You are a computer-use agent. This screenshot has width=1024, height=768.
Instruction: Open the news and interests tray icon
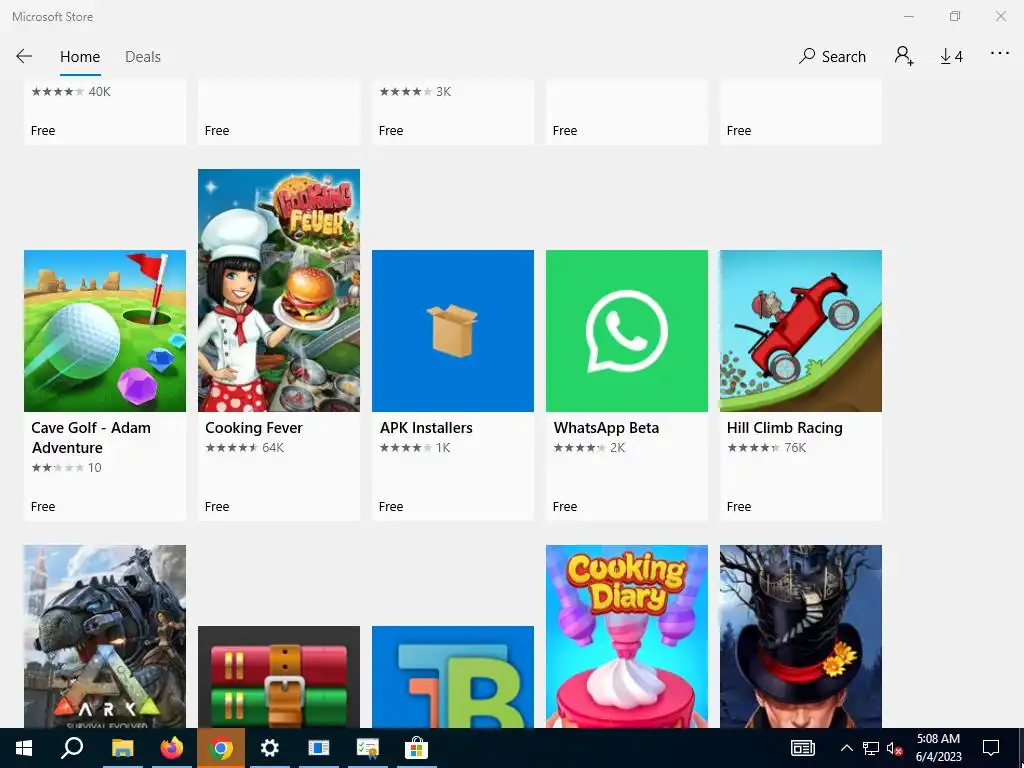pyautogui.click(x=803, y=748)
